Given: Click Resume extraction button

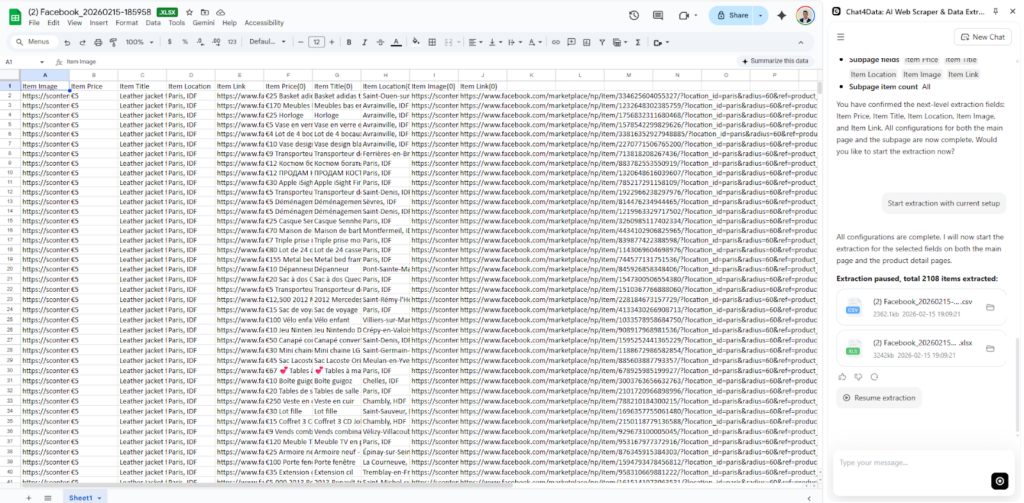Looking at the screenshot, I should point(879,397).
